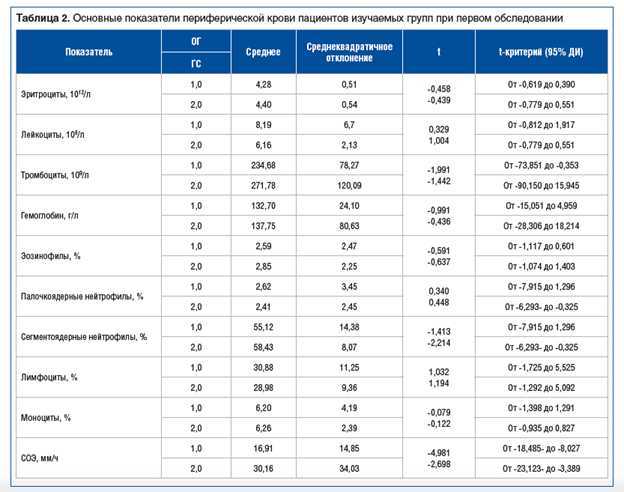Select interval 'От -1,074 до 1,403'
Image resolution: width=624 pixels, height=492 pixels.
pos(541,267)
